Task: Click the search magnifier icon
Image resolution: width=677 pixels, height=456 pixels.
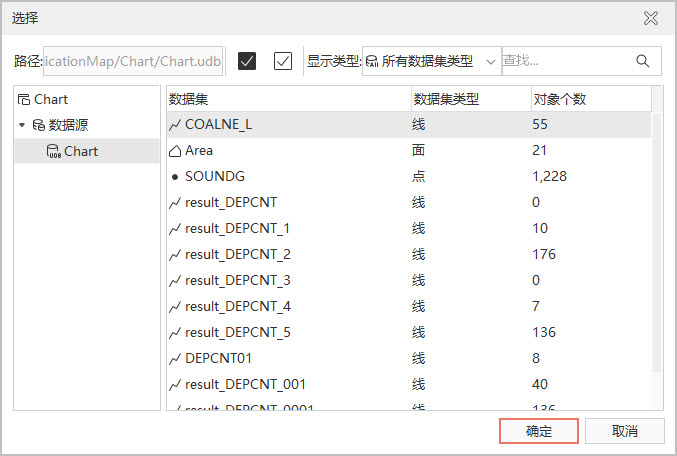Action: pyautogui.click(x=643, y=61)
